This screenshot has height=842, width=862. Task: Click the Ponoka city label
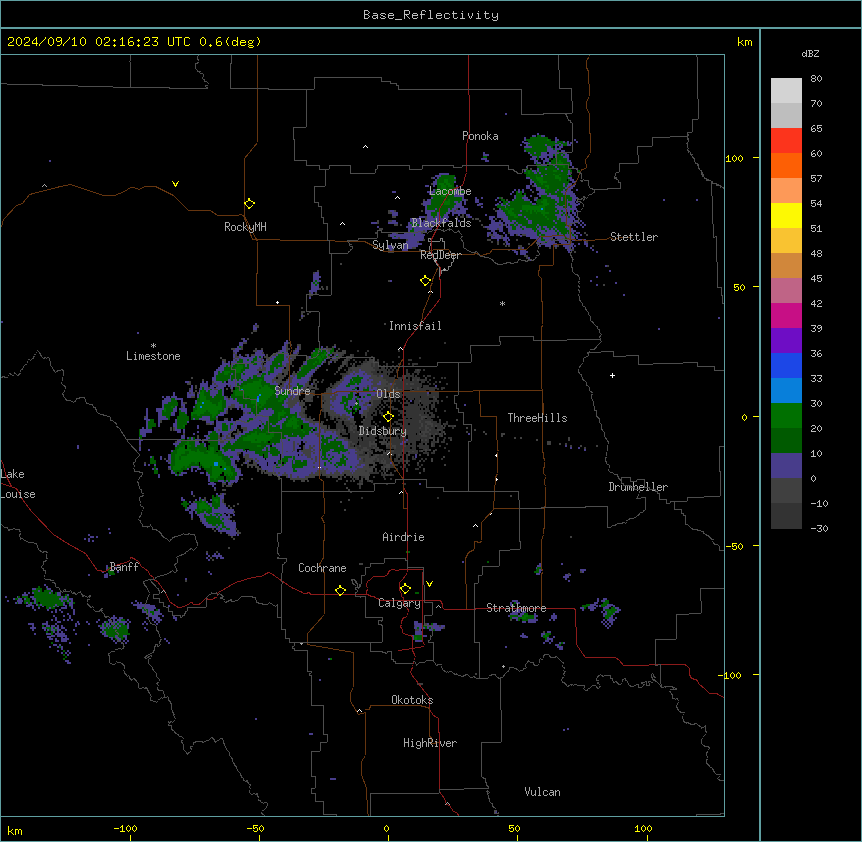pos(480,136)
